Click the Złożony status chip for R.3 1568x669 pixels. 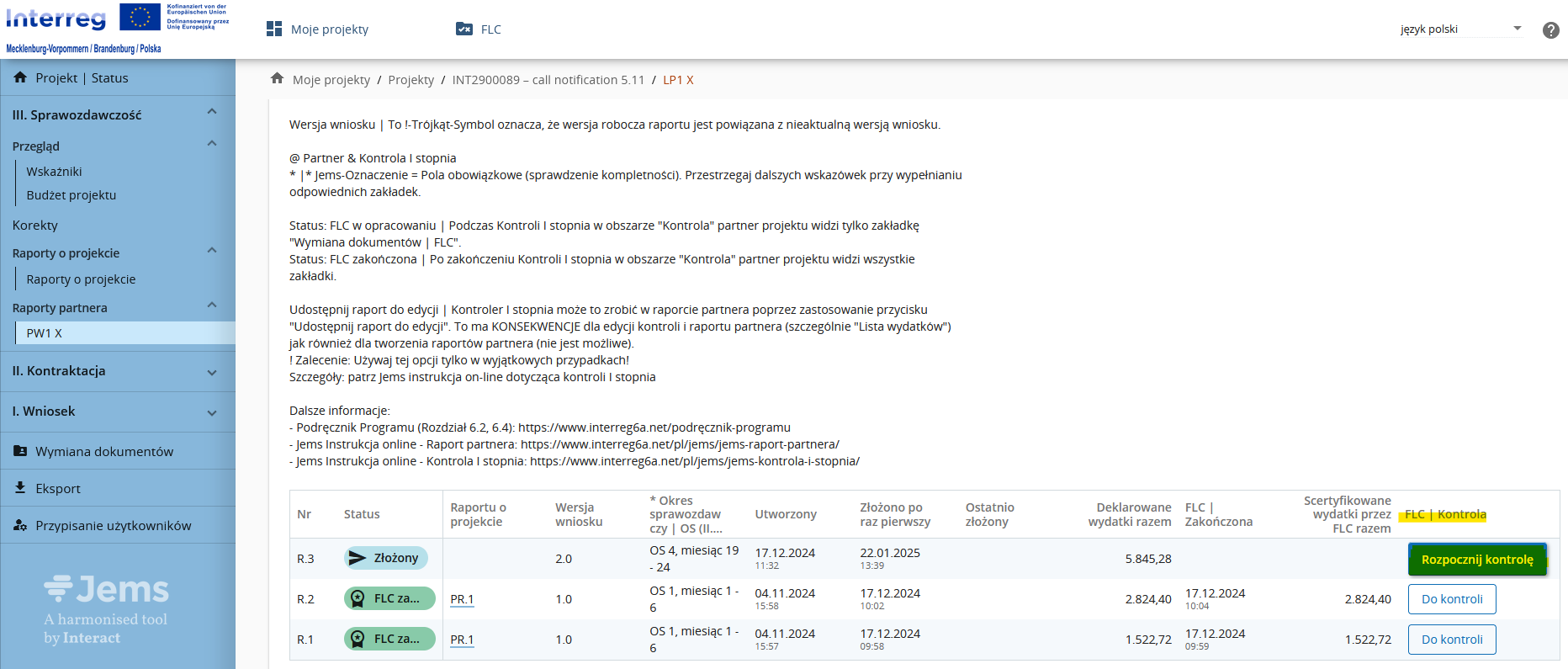(385, 558)
